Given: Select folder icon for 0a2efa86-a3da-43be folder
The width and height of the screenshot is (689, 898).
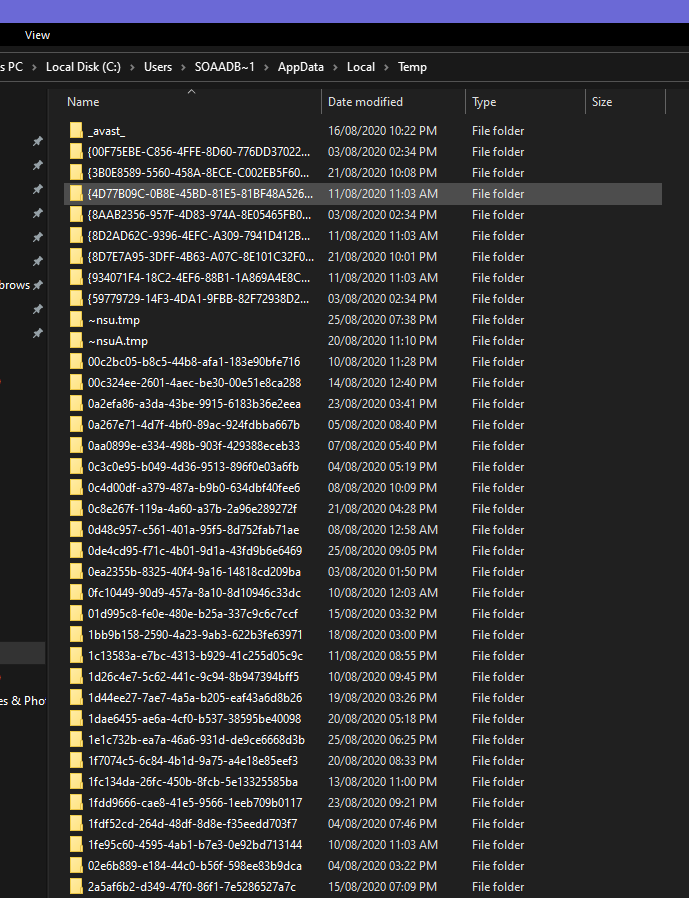Looking at the screenshot, I should coord(77,404).
